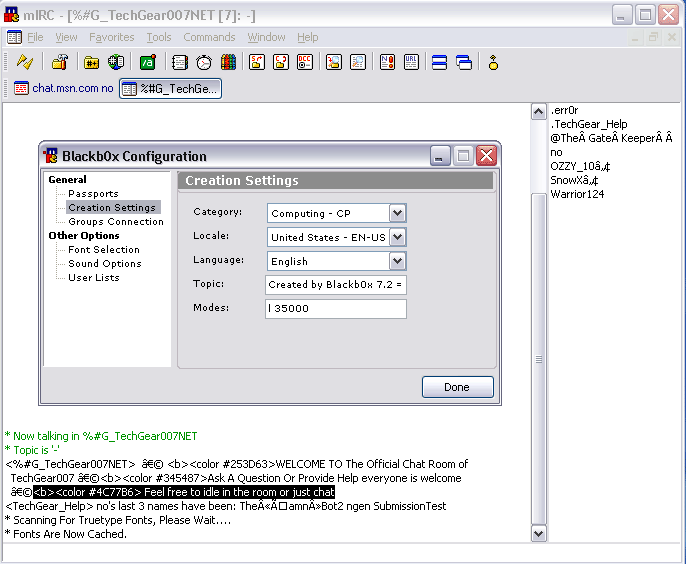Select Groups Connection in the tree
The width and height of the screenshot is (686, 564).
click(116, 221)
